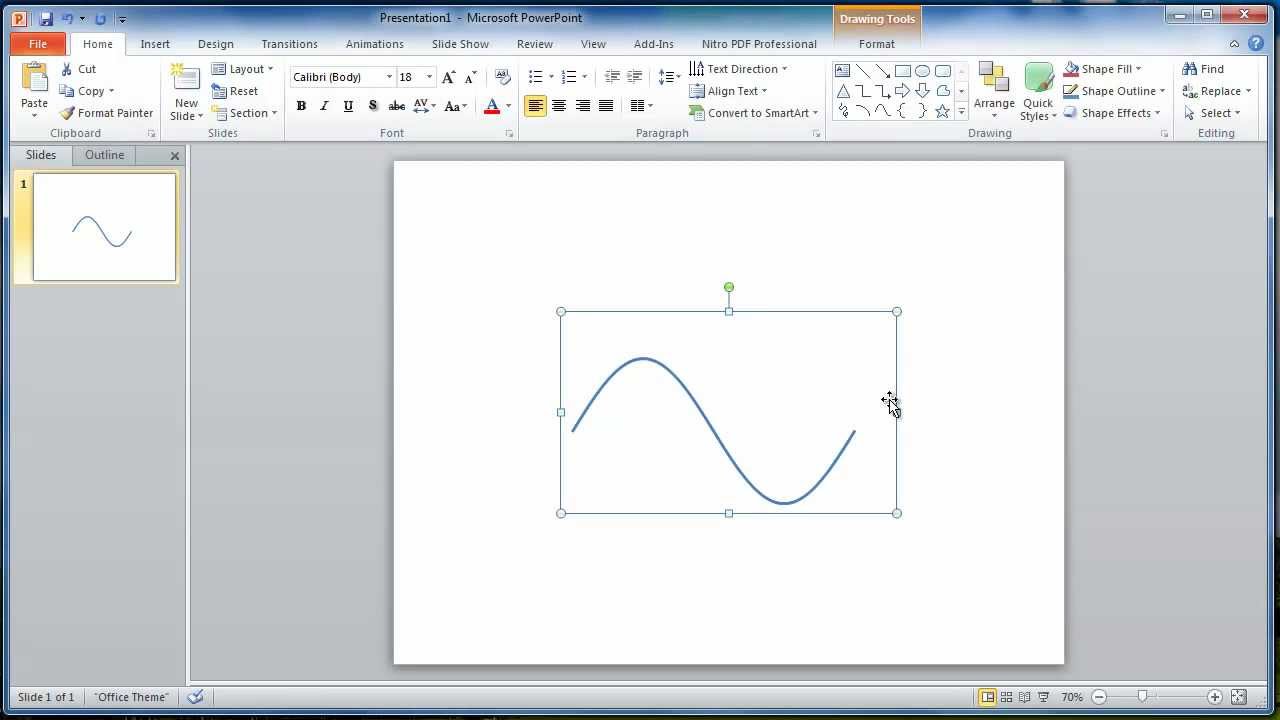Open the Drawing Tools Format tab
1280x720 pixels.
click(877, 44)
